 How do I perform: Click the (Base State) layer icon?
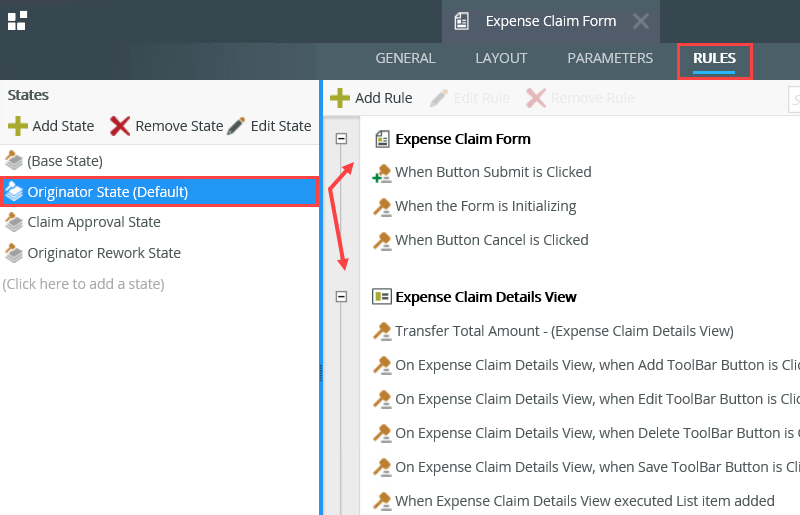14,161
